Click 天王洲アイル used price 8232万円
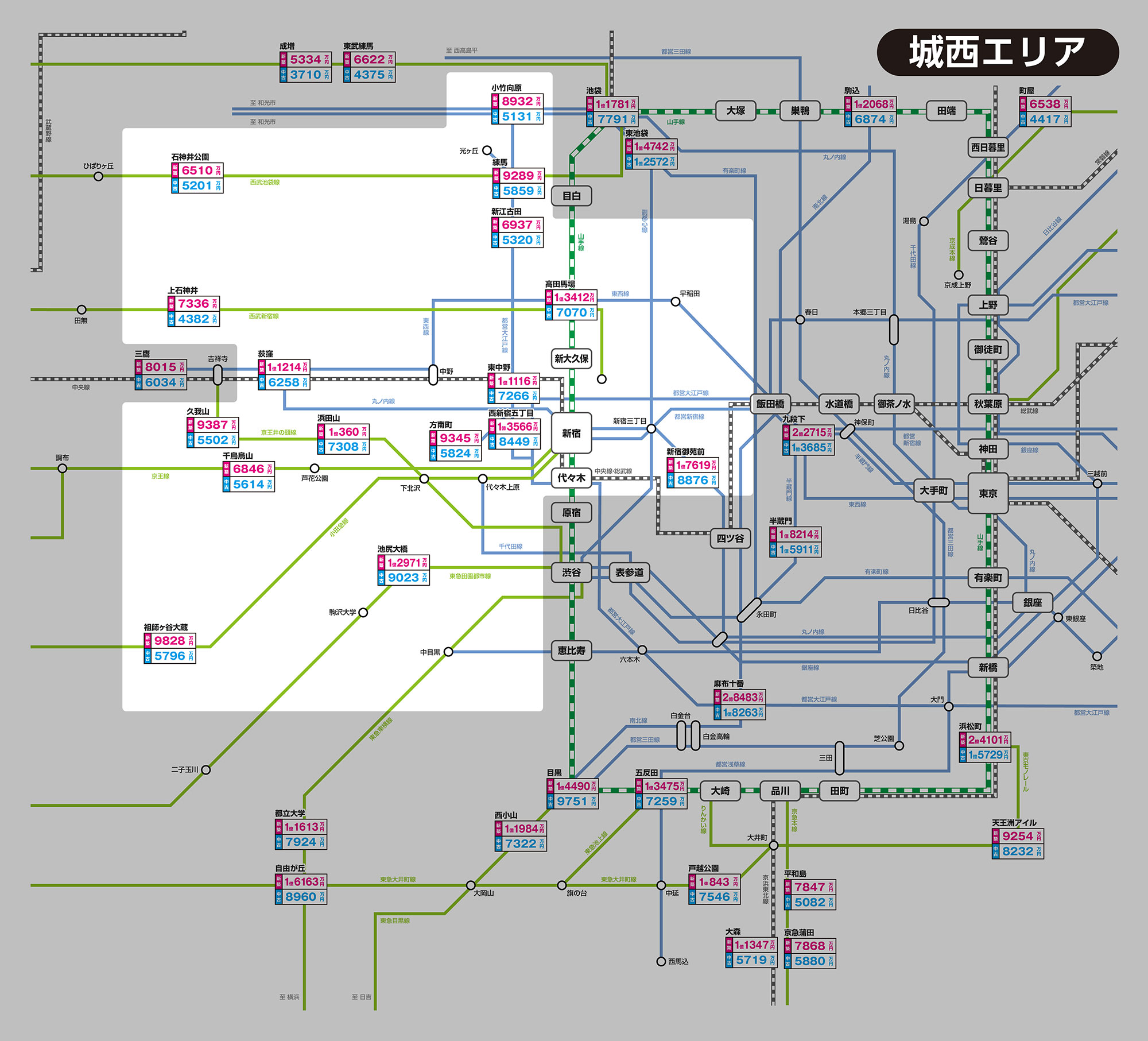1148x1041 pixels. (1018, 852)
